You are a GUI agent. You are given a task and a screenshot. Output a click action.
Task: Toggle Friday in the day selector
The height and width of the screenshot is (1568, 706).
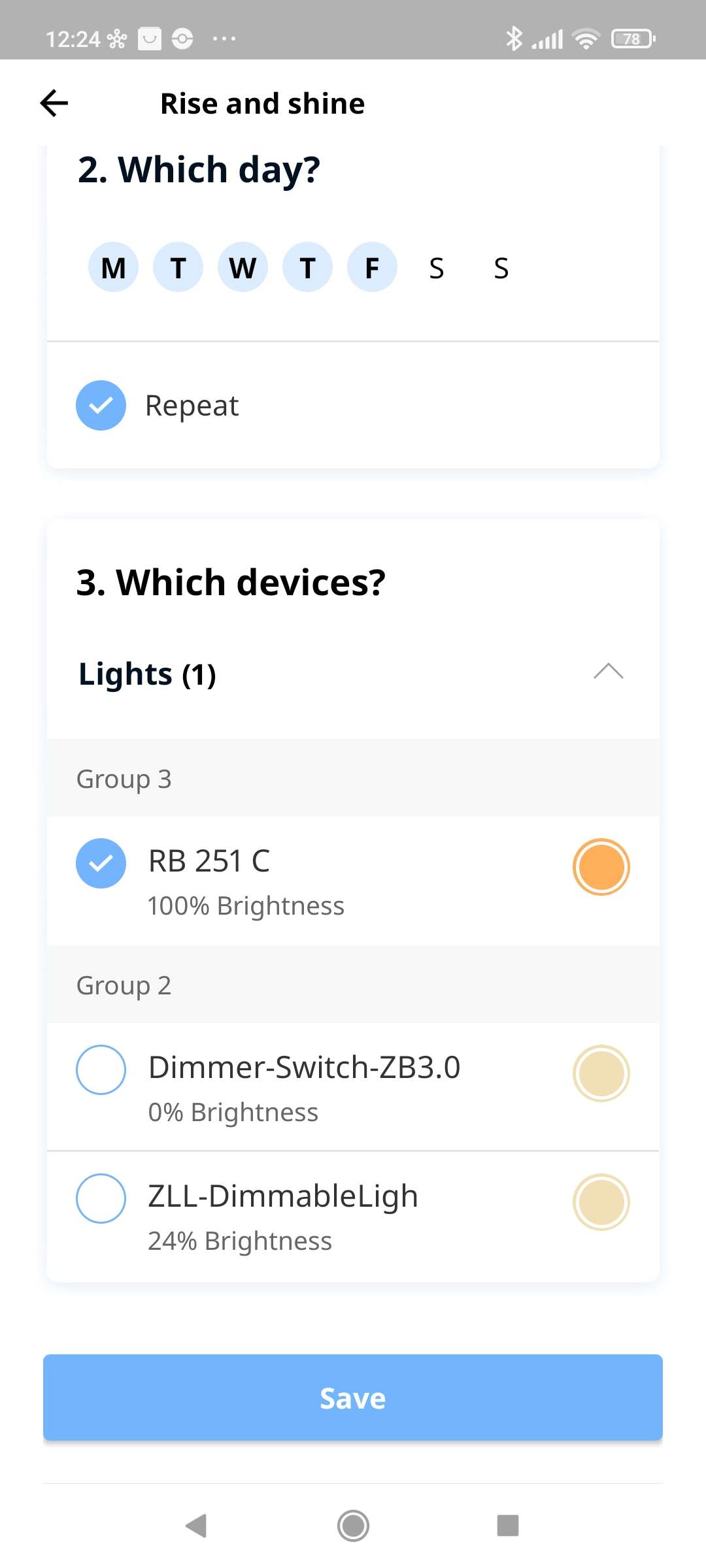coord(372,267)
